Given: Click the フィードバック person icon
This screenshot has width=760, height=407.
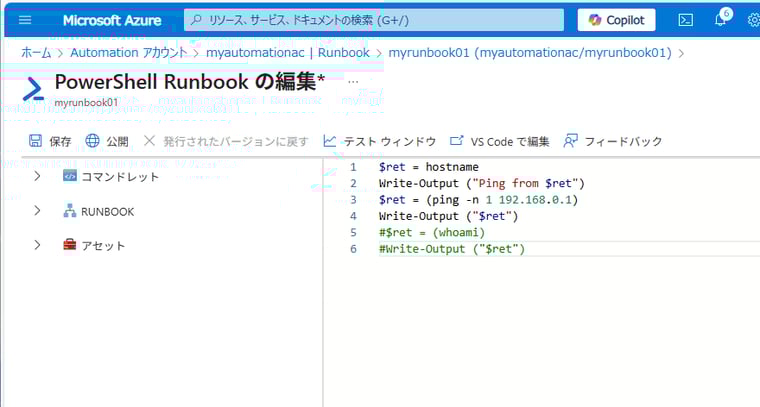Looking at the screenshot, I should pyautogui.click(x=570, y=141).
